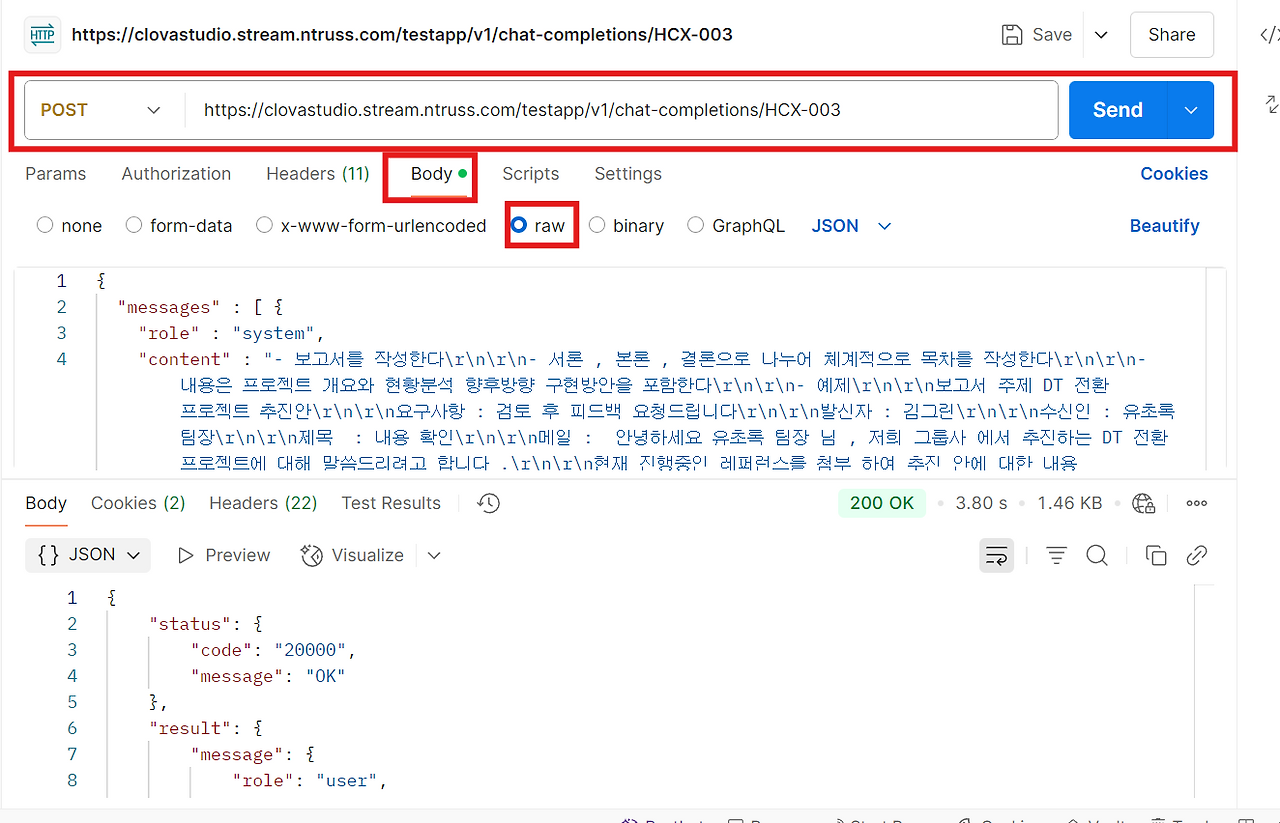This screenshot has width=1280, height=823.
Task: Click the HTTP request type icon
Action: pos(43,35)
